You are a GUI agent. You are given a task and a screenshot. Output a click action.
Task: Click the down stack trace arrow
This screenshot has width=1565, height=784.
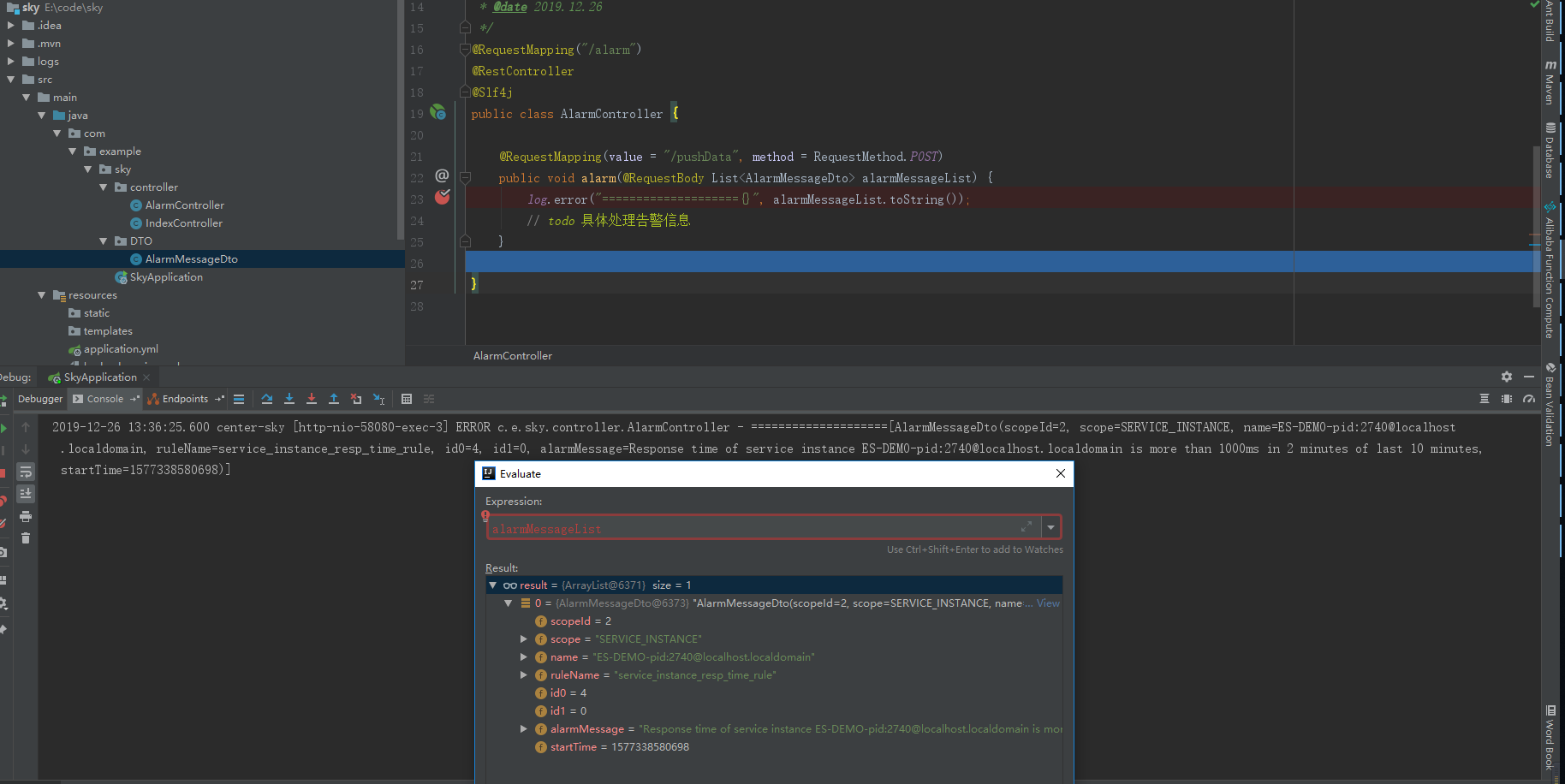tap(26, 449)
